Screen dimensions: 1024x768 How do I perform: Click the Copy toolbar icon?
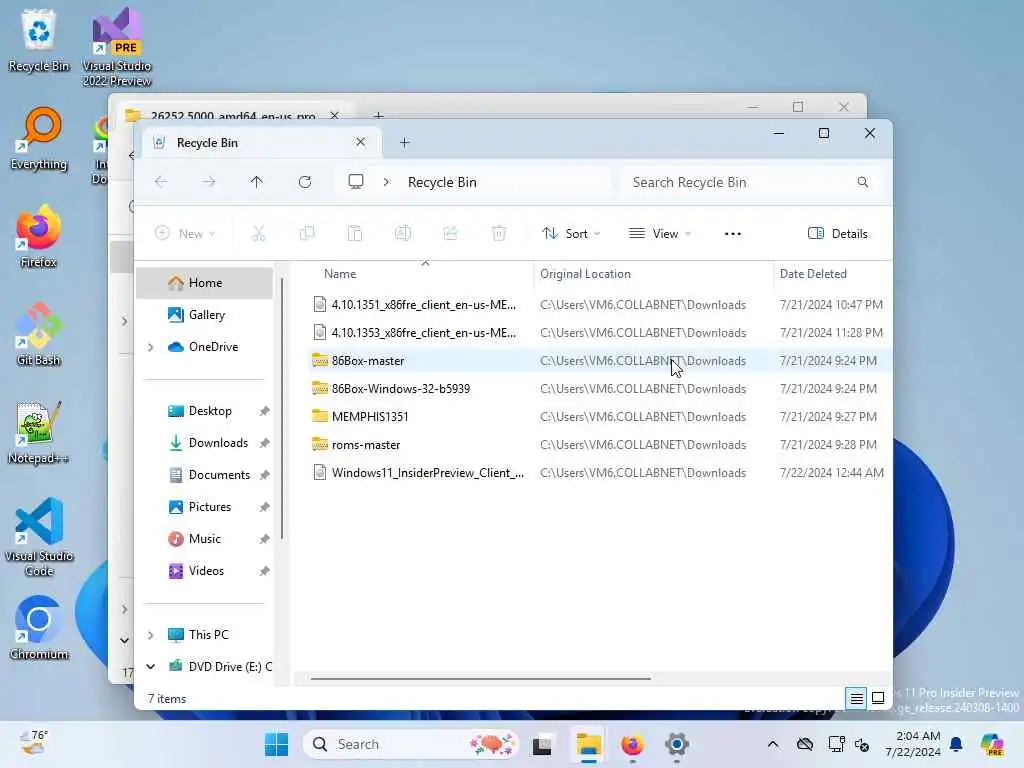point(307,233)
